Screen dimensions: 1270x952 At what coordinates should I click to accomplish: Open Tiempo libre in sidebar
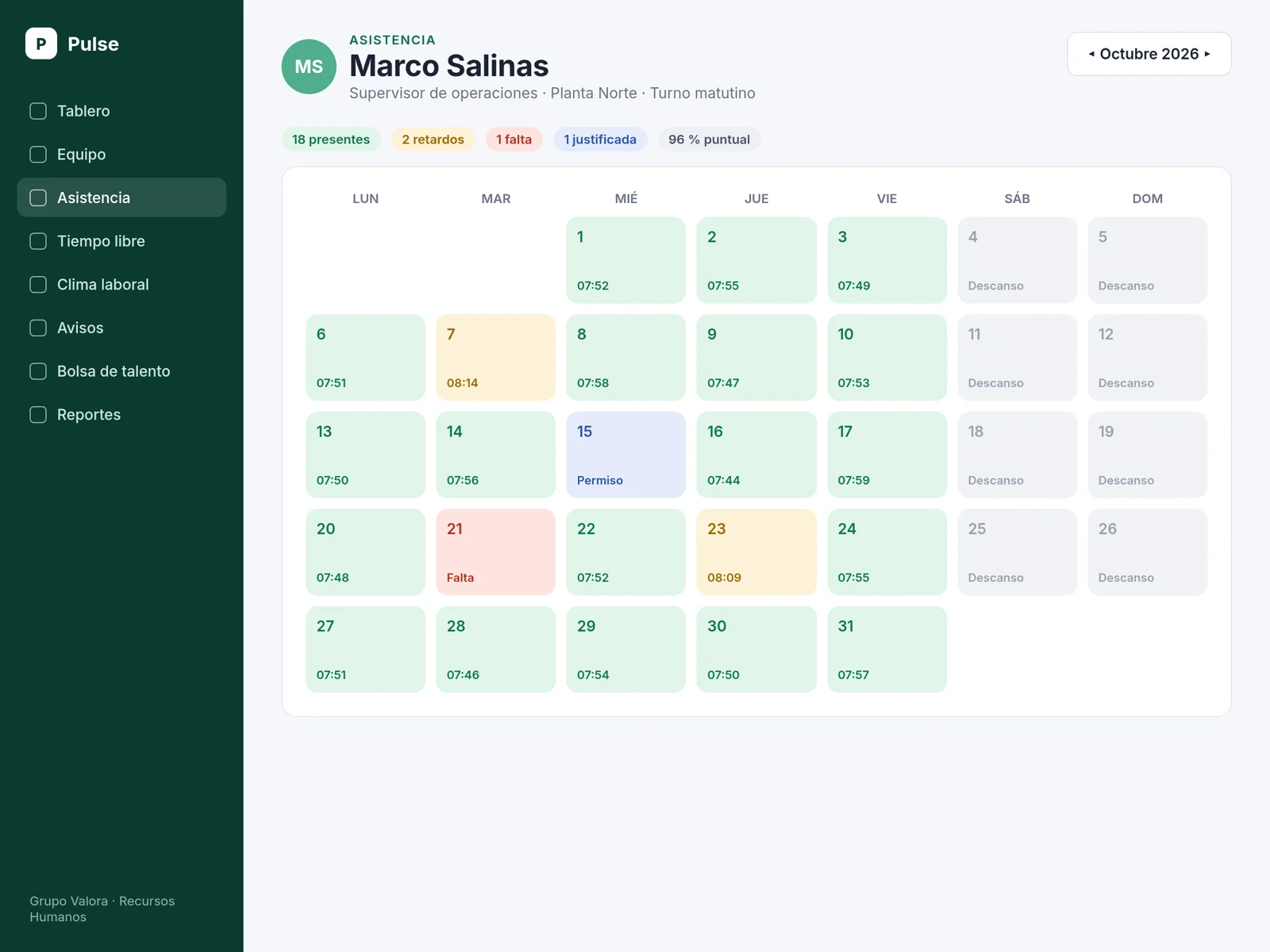click(121, 241)
